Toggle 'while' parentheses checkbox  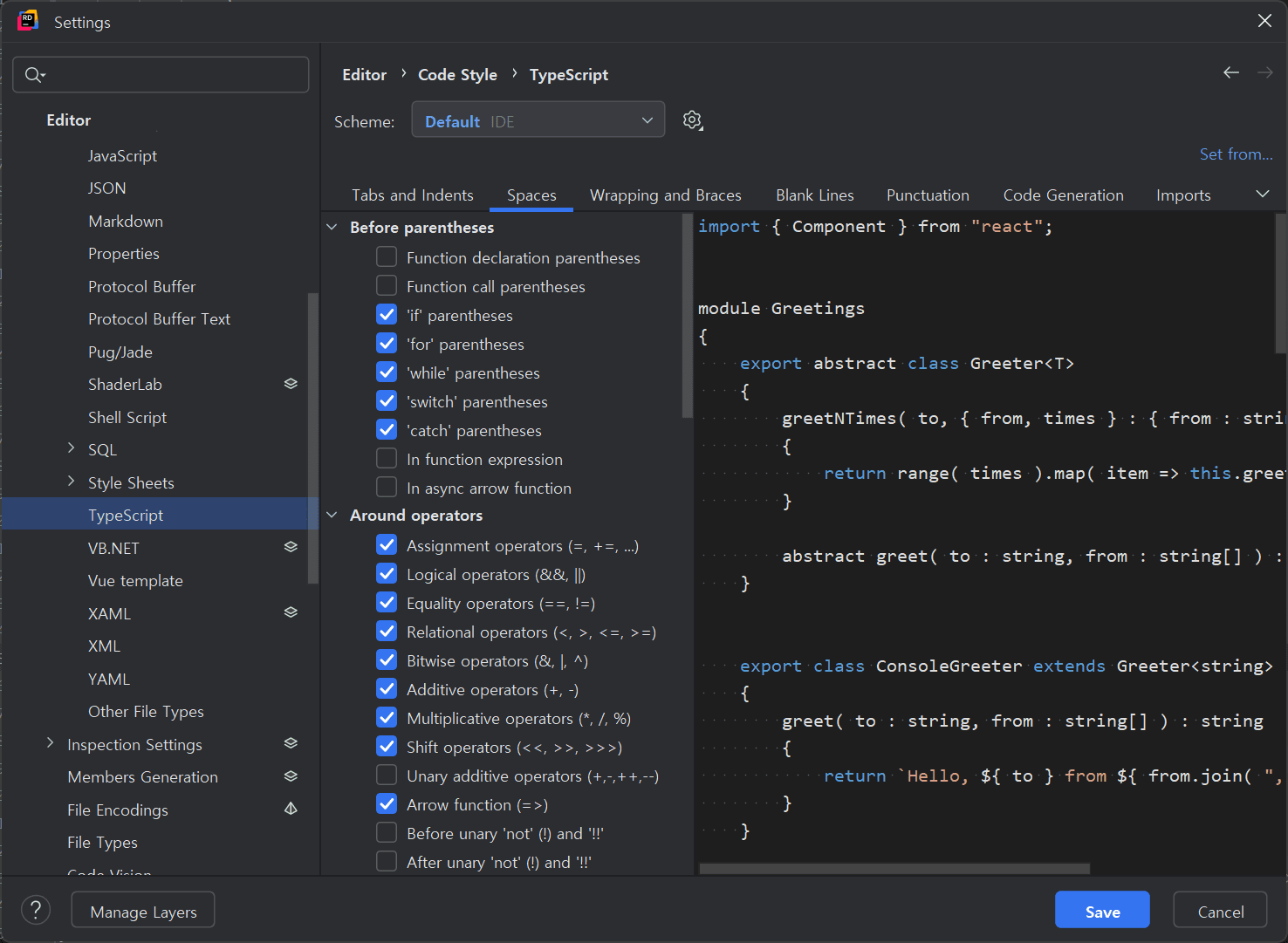[387, 372]
